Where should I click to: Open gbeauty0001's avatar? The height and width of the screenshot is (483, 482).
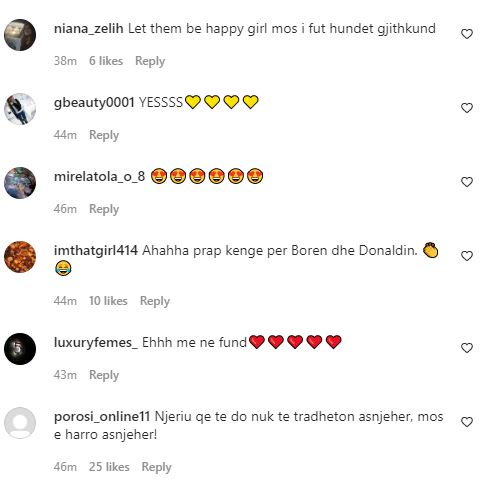pyautogui.click(x=20, y=109)
